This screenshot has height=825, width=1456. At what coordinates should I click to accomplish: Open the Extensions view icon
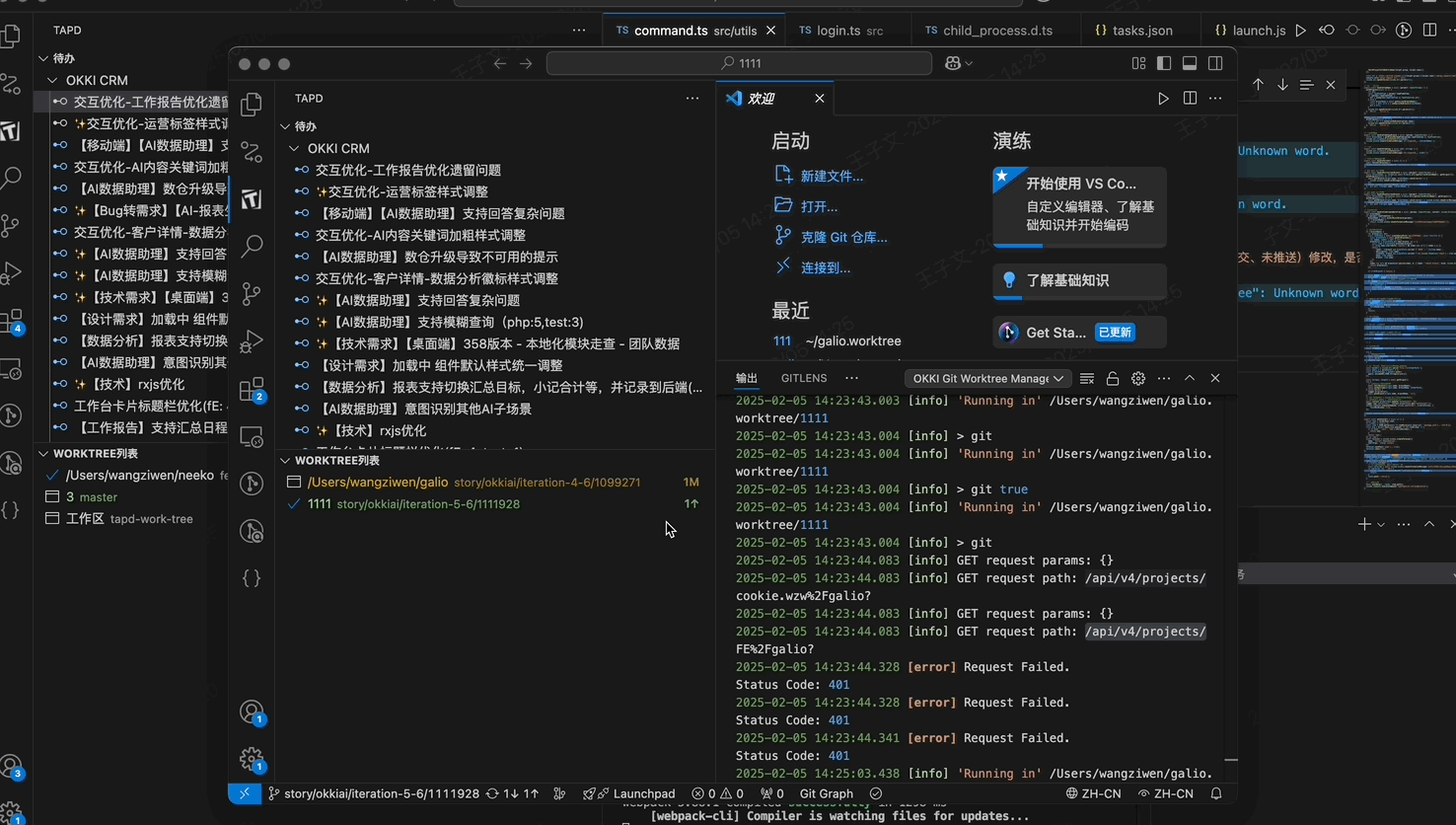pyautogui.click(x=252, y=389)
